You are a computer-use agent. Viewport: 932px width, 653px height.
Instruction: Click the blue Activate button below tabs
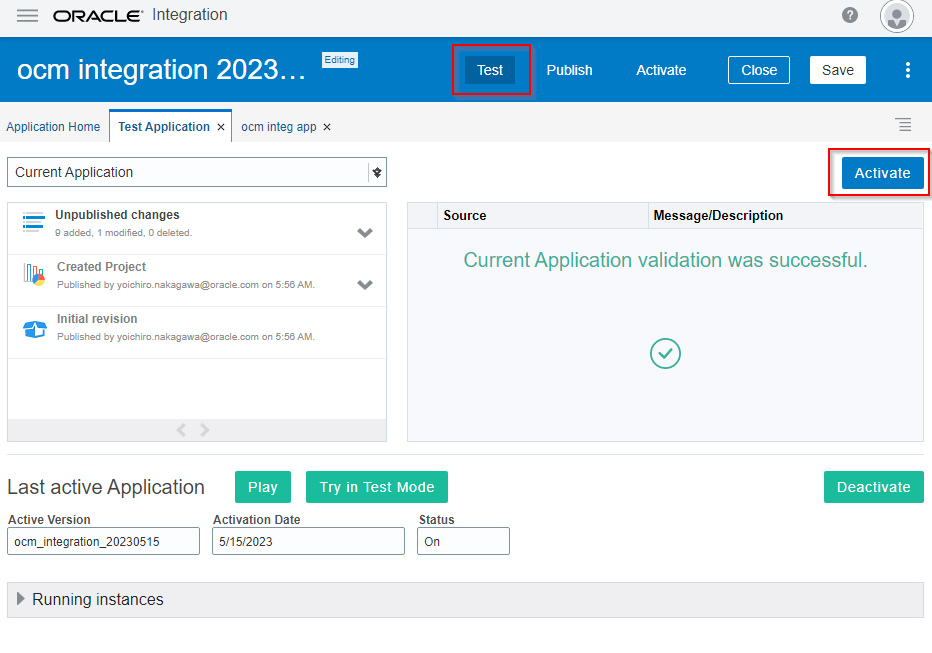(882, 173)
